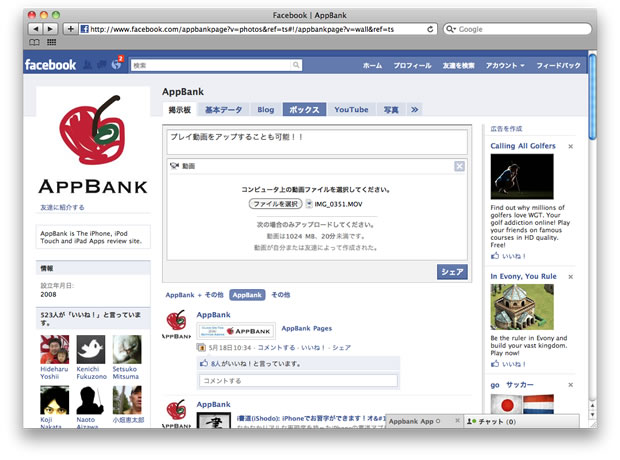Select the AppBank wall filter

tap(247, 295)
